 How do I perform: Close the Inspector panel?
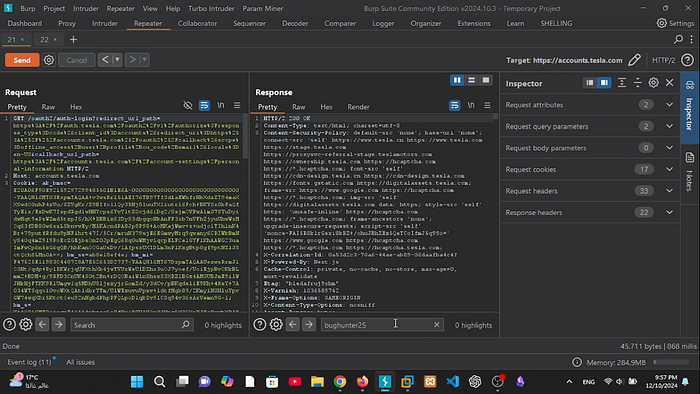point(670,83)
